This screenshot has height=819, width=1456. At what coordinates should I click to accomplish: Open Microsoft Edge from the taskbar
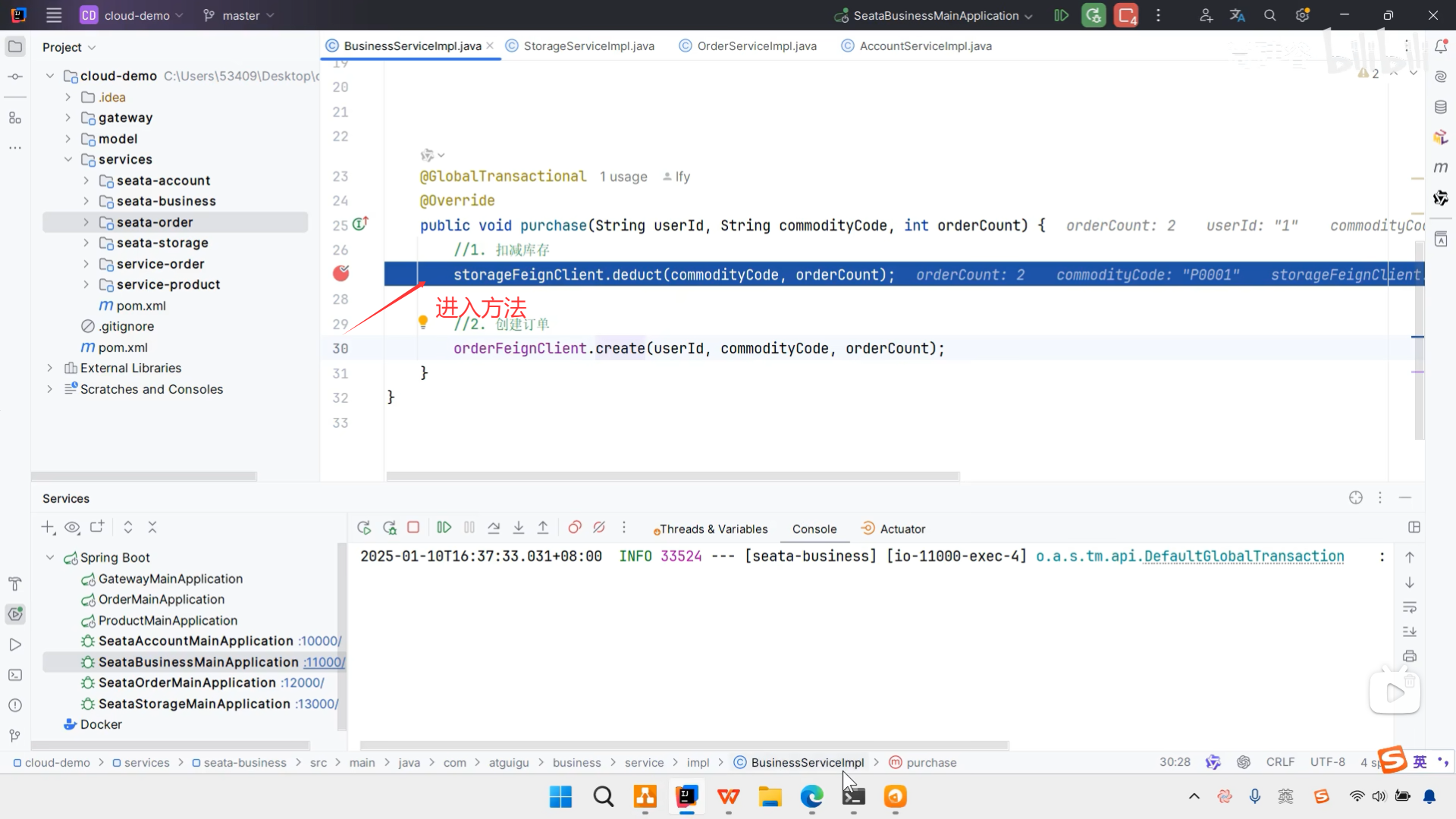click(x=811, y=796)
